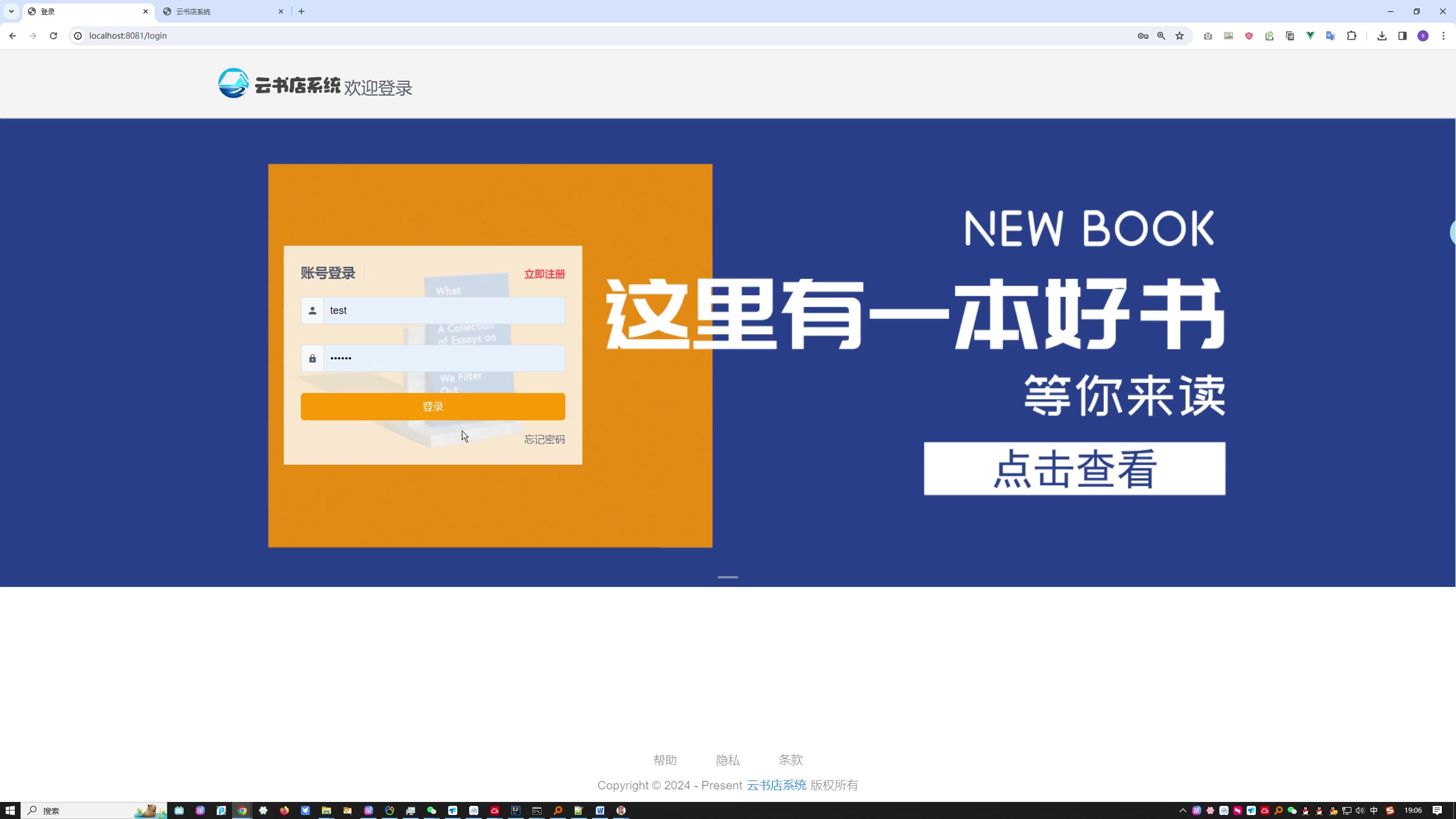Show hidden system tray icons
Viewport: 1456px width, 819px height.
pos(1183,810)
